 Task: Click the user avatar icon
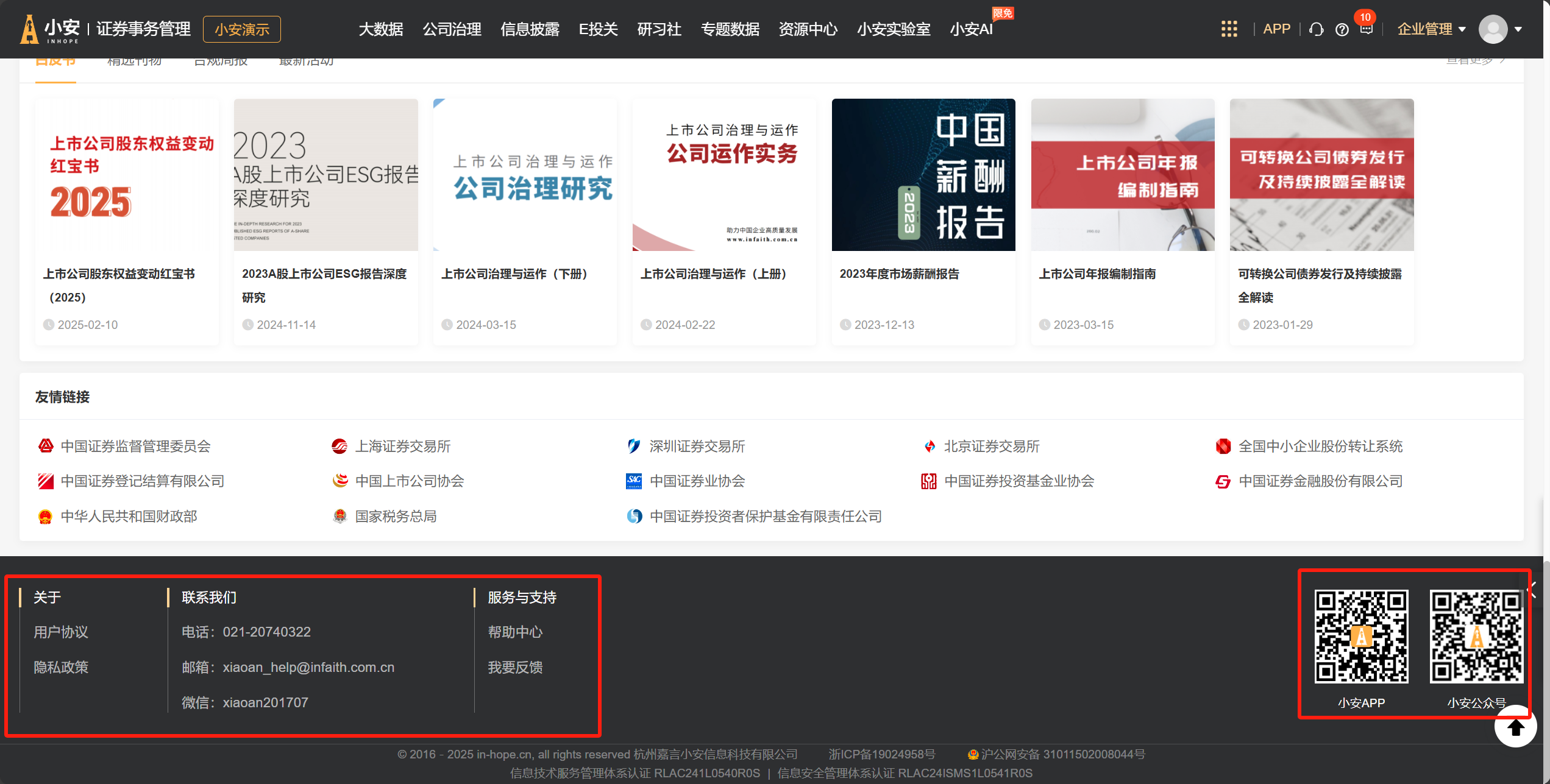(x=1493, y=29)
